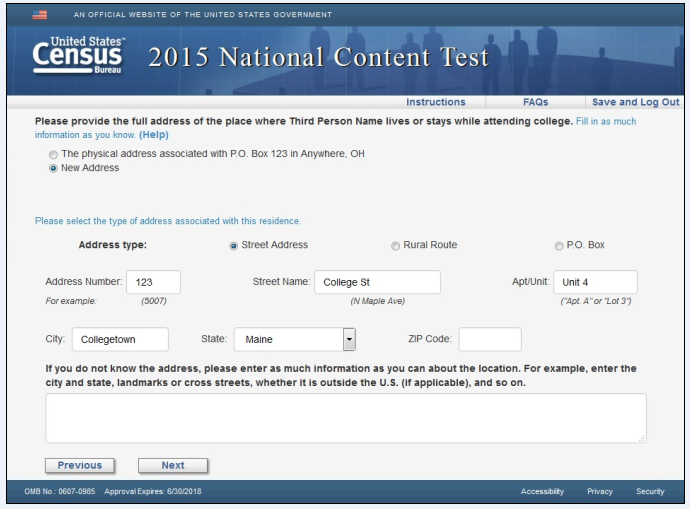The height and width of the screenshot is (509, 690).
Task: Choose P.O. Box address type
Action: (558, 246)
